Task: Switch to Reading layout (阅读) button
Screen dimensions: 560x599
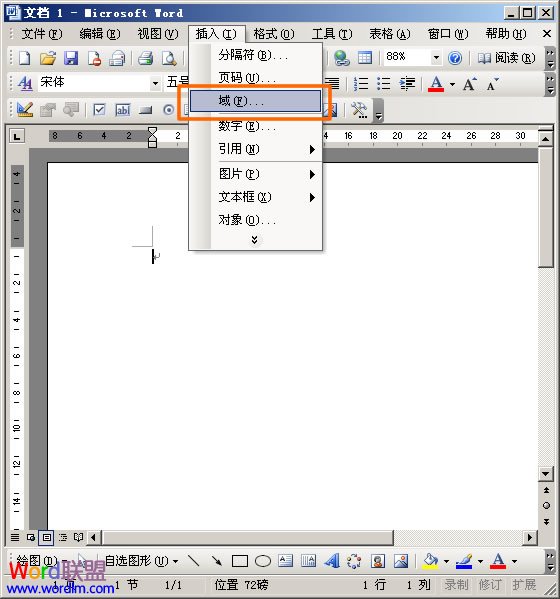Action: coord(507,58)
